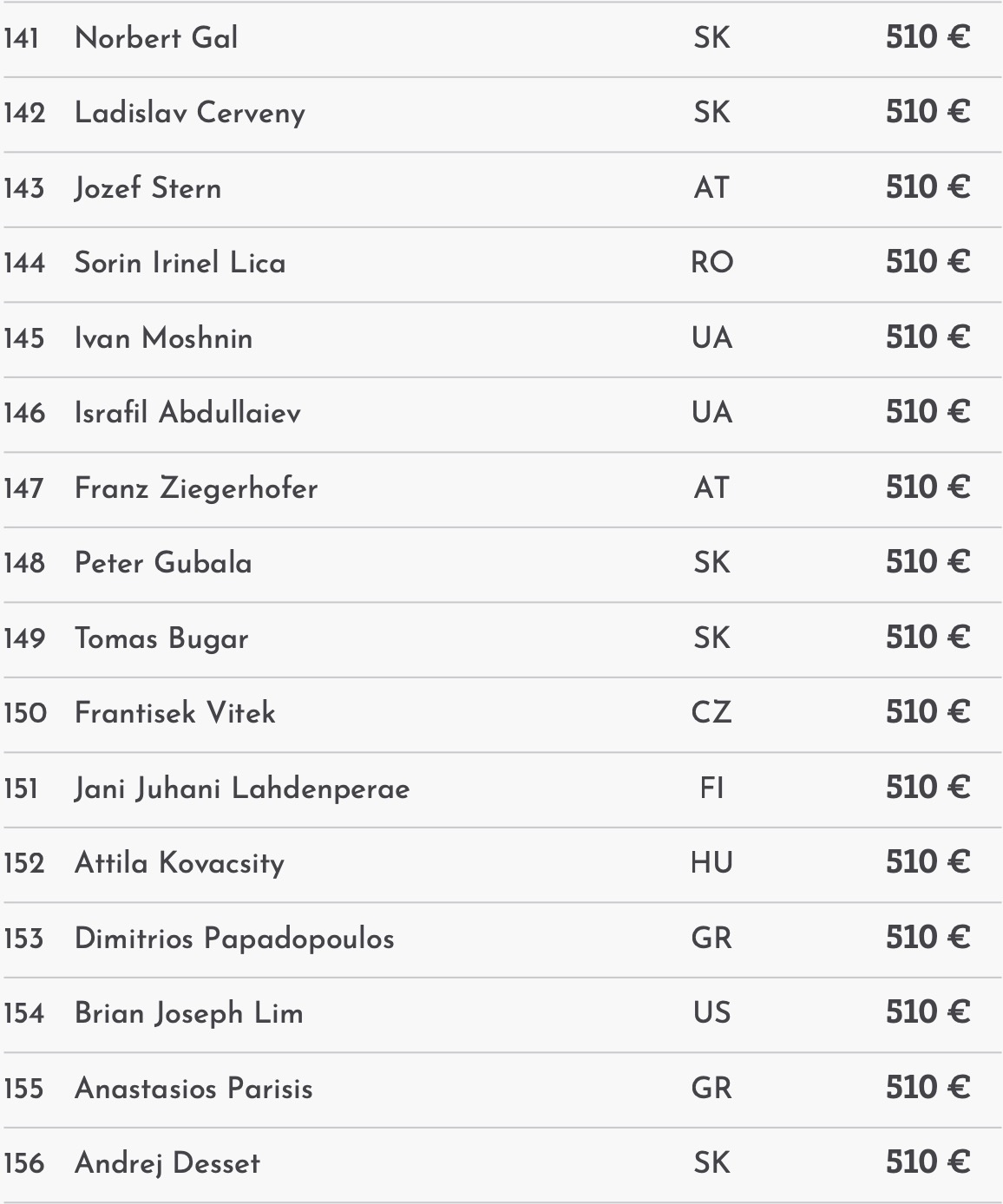Click on Jozef Stern's name

pos(147,188)
